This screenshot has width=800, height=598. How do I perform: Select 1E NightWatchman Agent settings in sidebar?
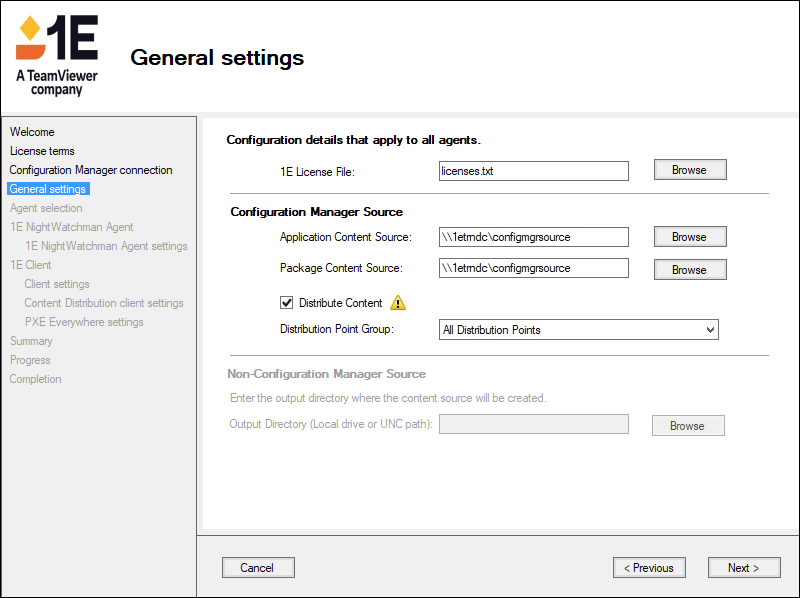pyautogui.click(x=106, y=246)
